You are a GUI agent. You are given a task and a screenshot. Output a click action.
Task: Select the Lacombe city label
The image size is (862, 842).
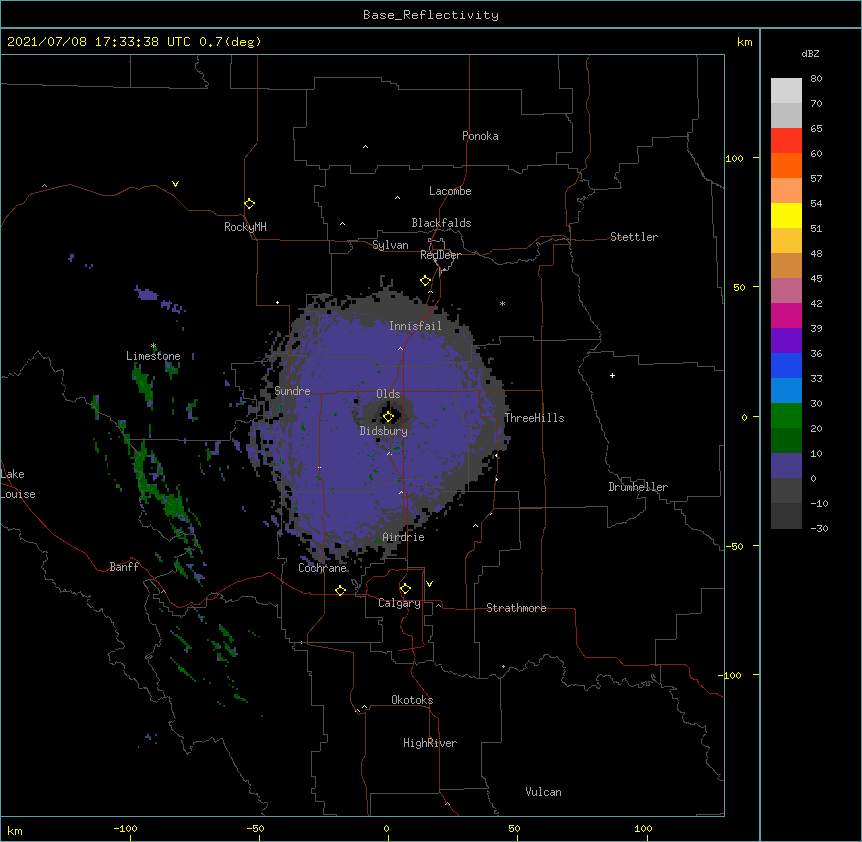450,191
